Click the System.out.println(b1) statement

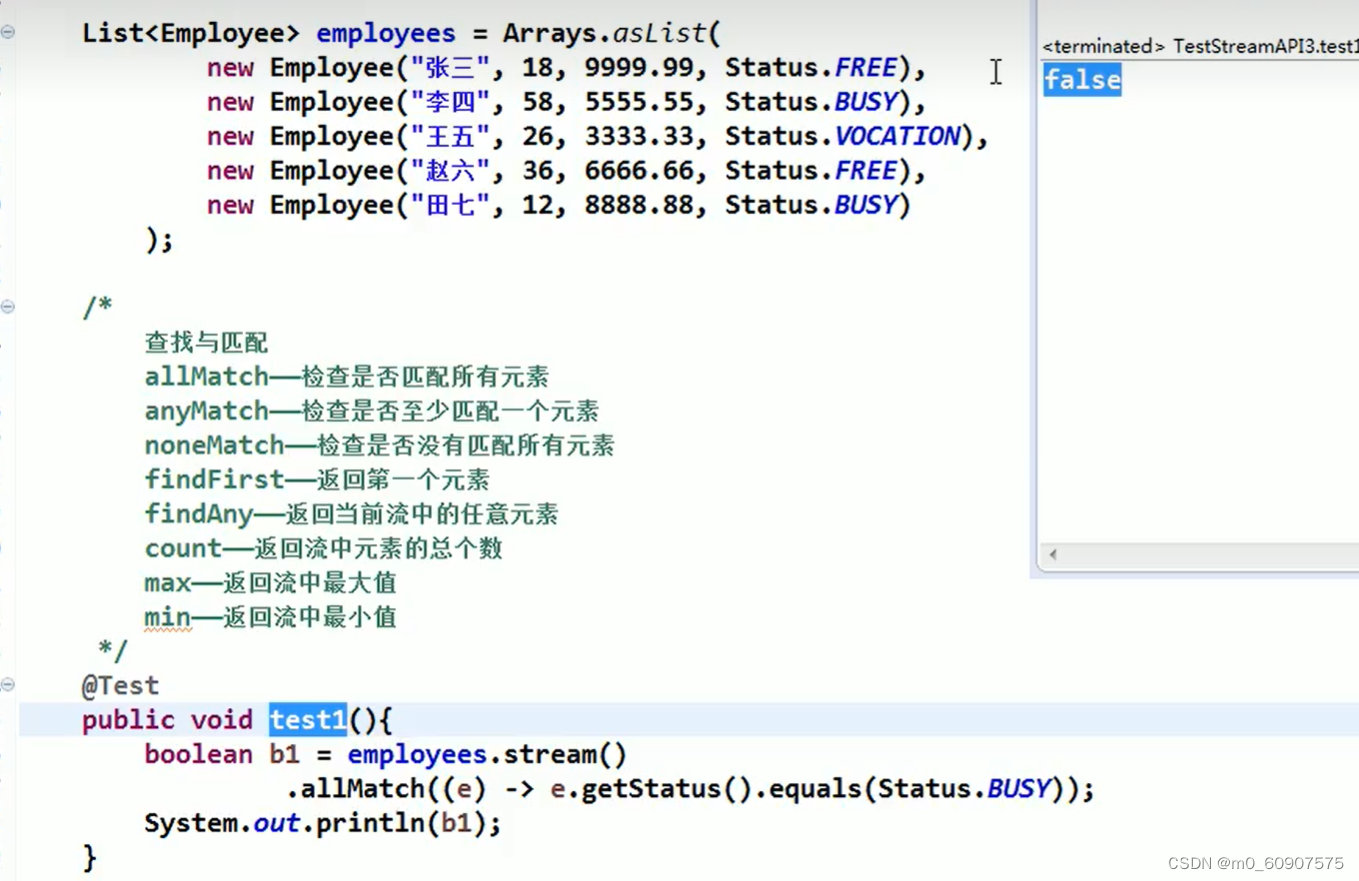[323, 823]
